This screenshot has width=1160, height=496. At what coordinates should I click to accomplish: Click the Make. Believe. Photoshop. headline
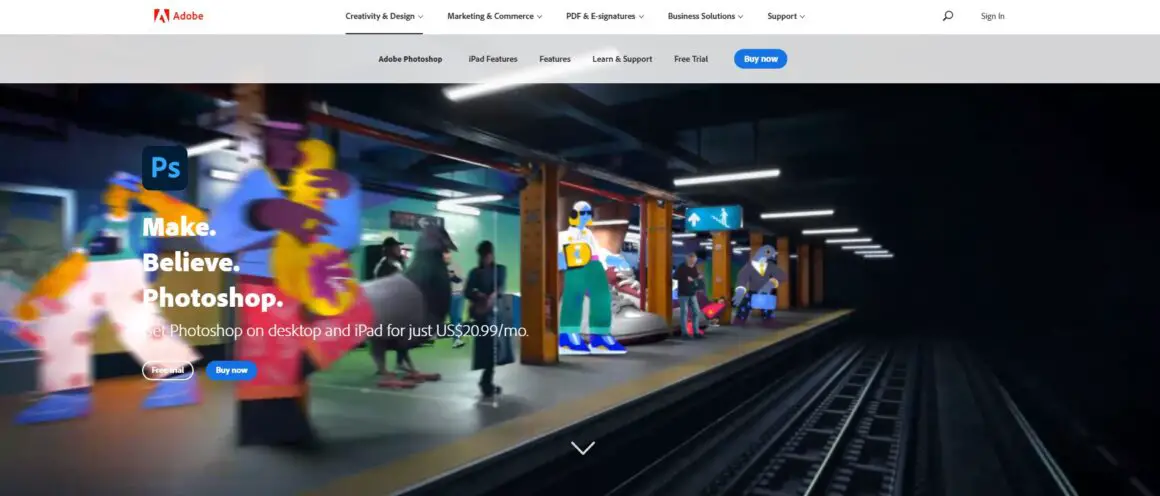[x=213, y=262]
